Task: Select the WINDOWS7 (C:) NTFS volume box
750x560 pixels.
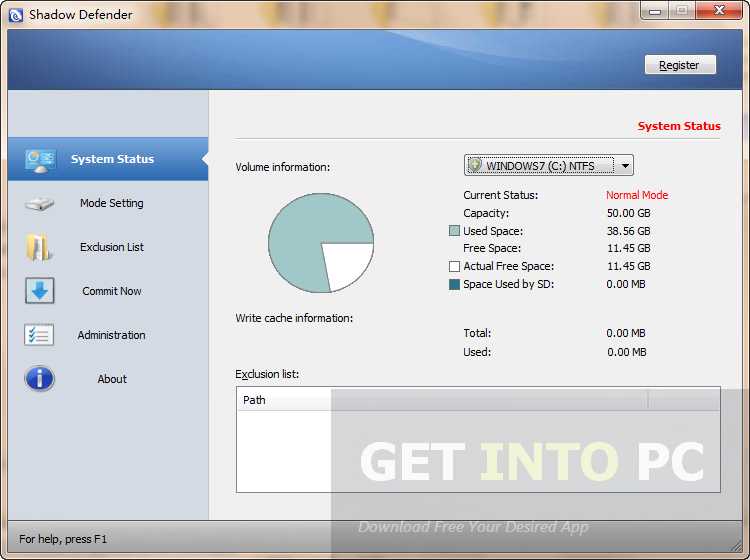Action: (x=549, y=165)
